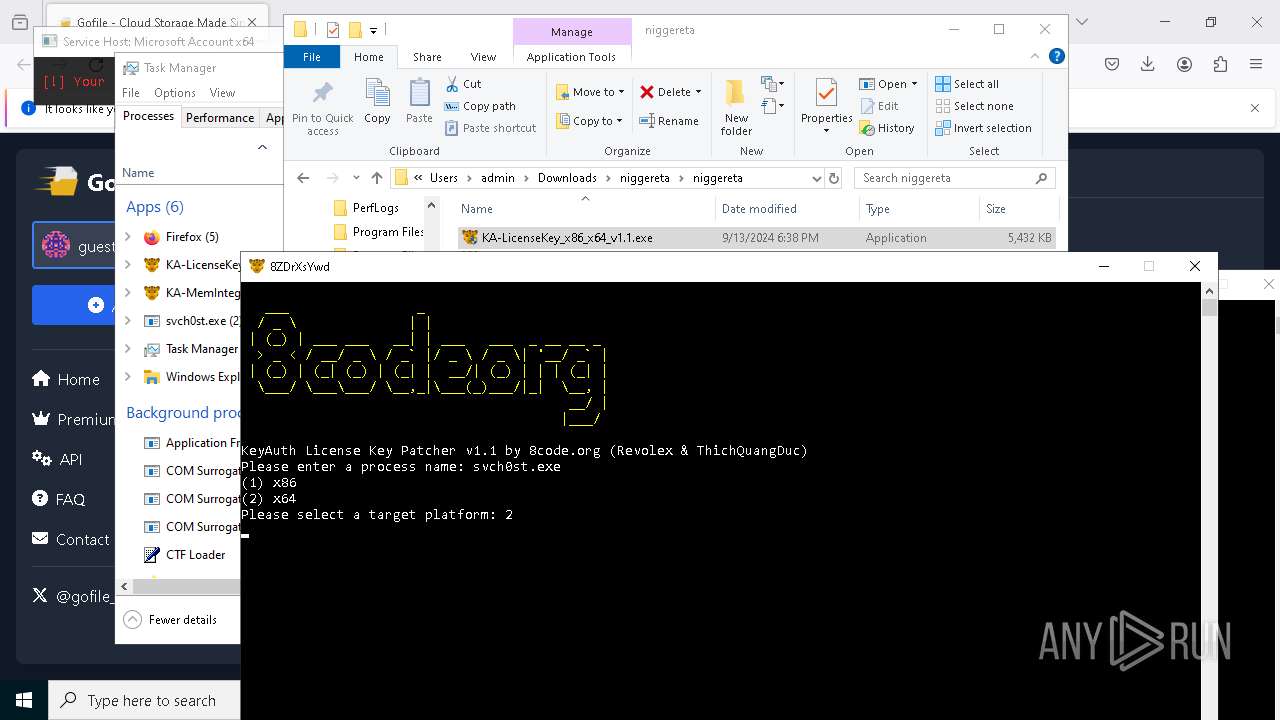Sort by Size column header
This screenshot has height=720, width=1280.
point(996,209)
